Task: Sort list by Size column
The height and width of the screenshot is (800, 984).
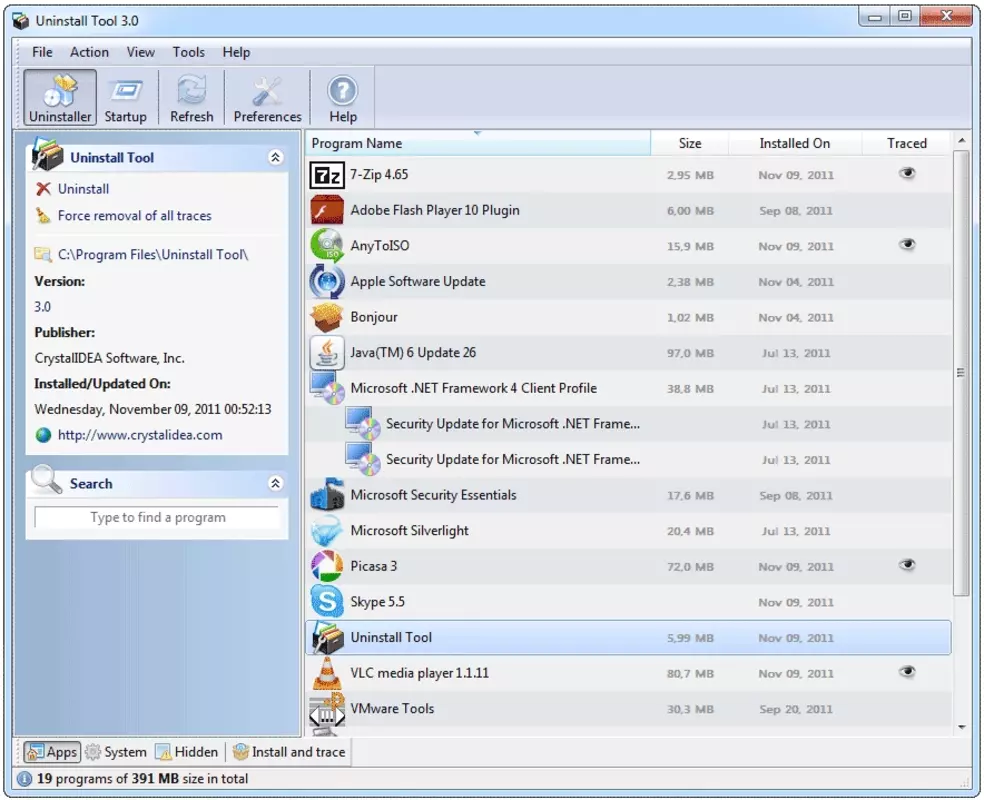Action: coord(690,143)
